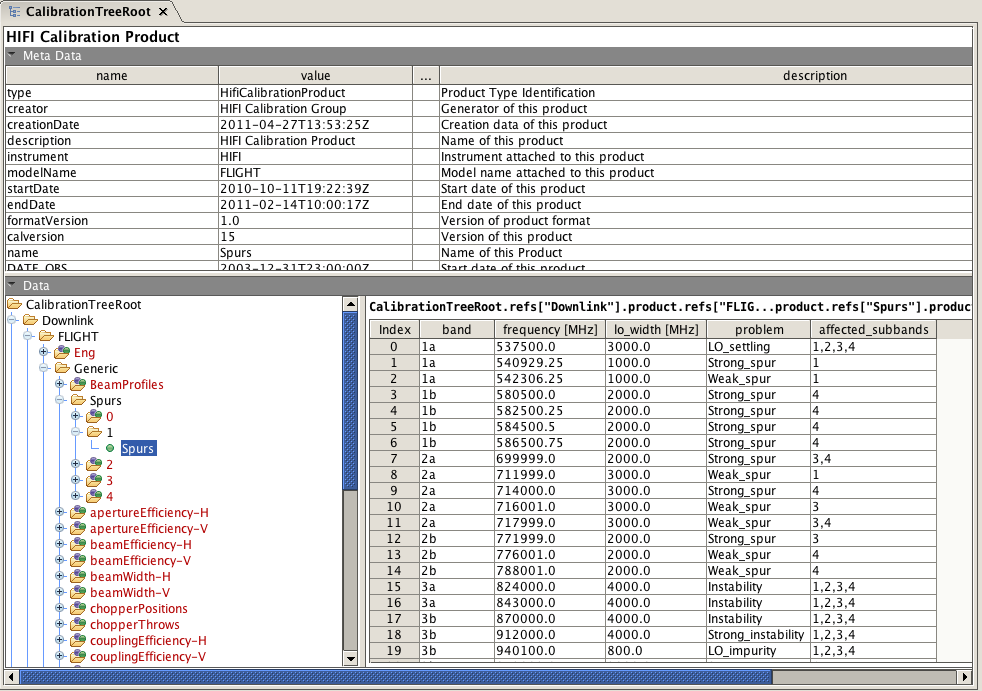Click the affected_subbands column header

(x=874, y=330)
